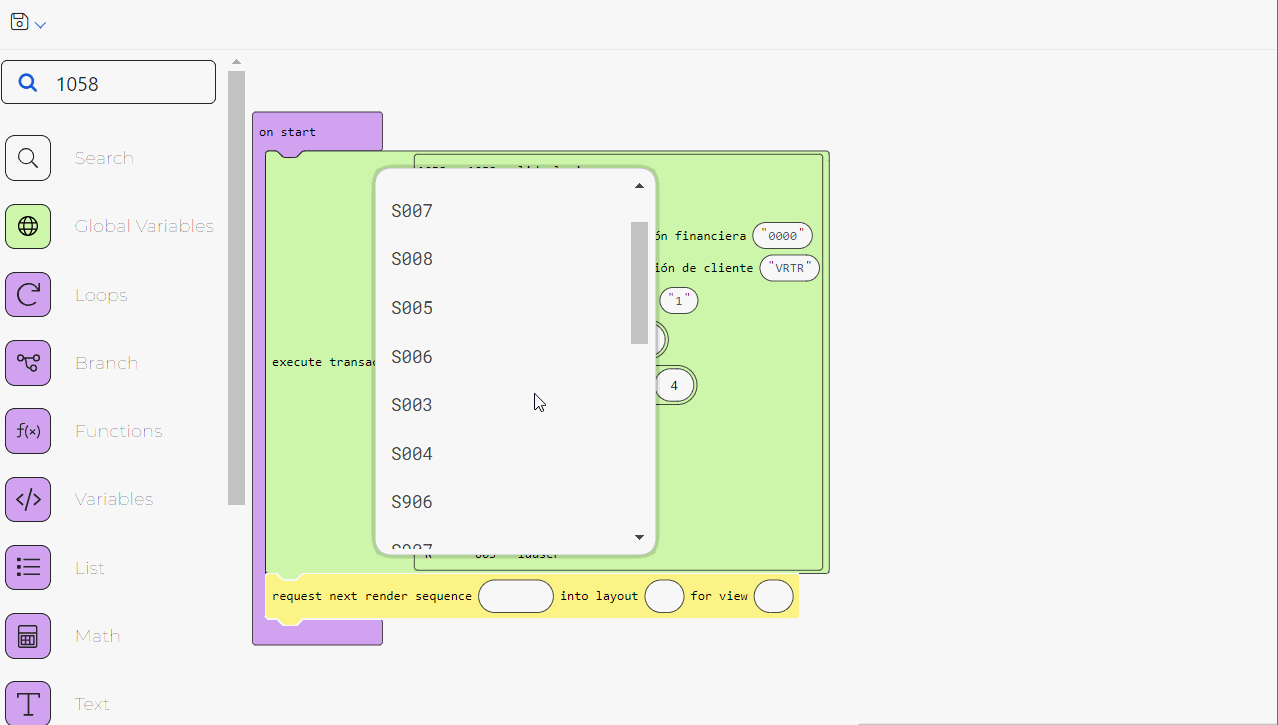Click the dropdown list scrollbar thumb
Image resolution: width=1278 pixels, height=725 pixels.
pyautogui.click(x=639, y=282)
